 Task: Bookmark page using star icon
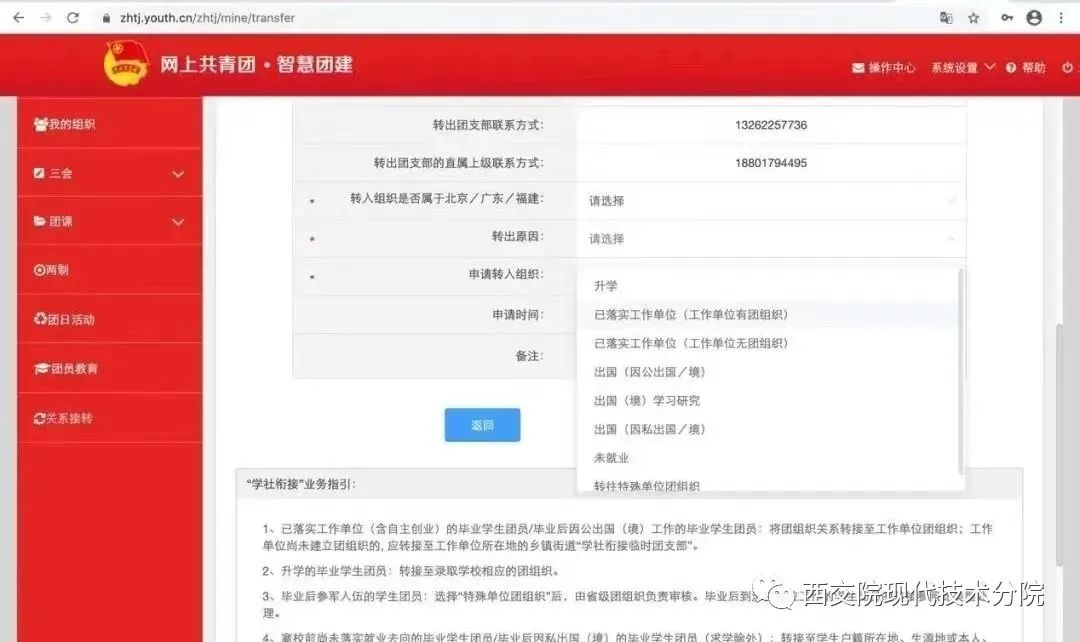pyautogui.click(x=973, y=18)
